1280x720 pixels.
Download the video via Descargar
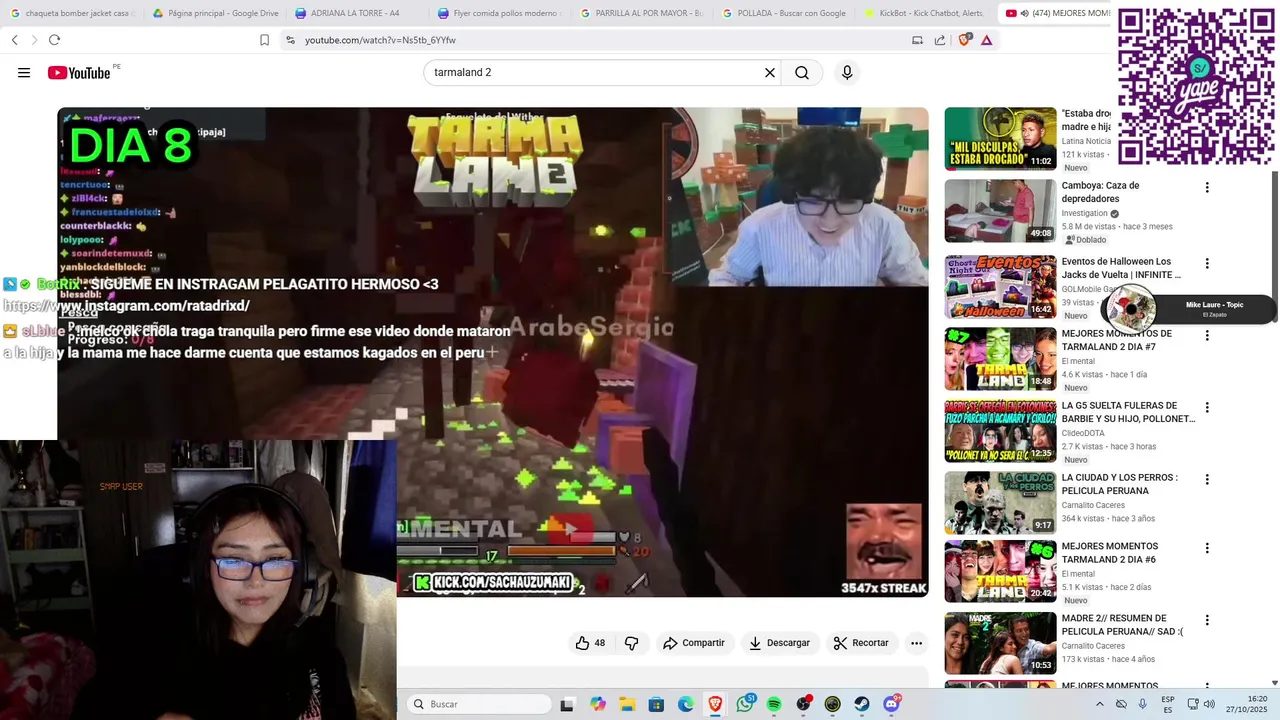779,643
